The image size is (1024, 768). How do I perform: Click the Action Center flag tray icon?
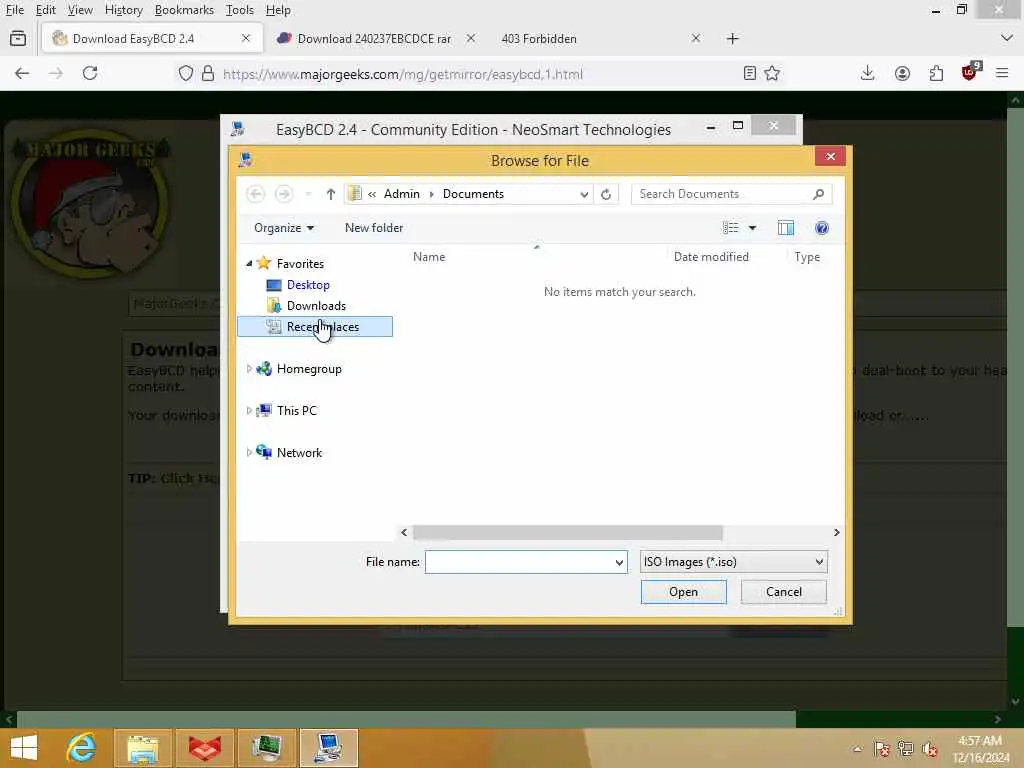coord(881,748)
